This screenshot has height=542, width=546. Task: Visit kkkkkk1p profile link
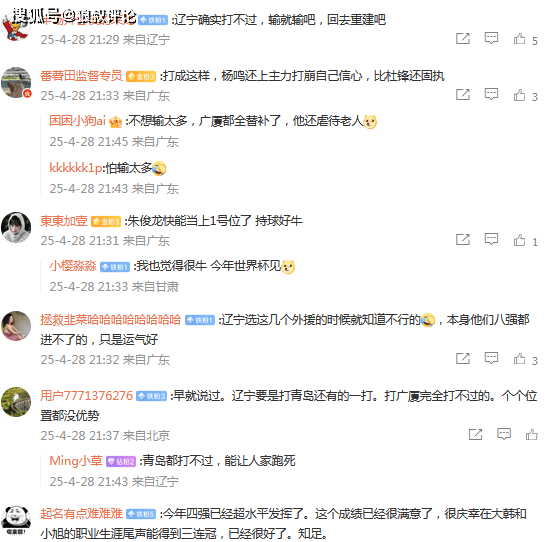[x=76, y=168]
